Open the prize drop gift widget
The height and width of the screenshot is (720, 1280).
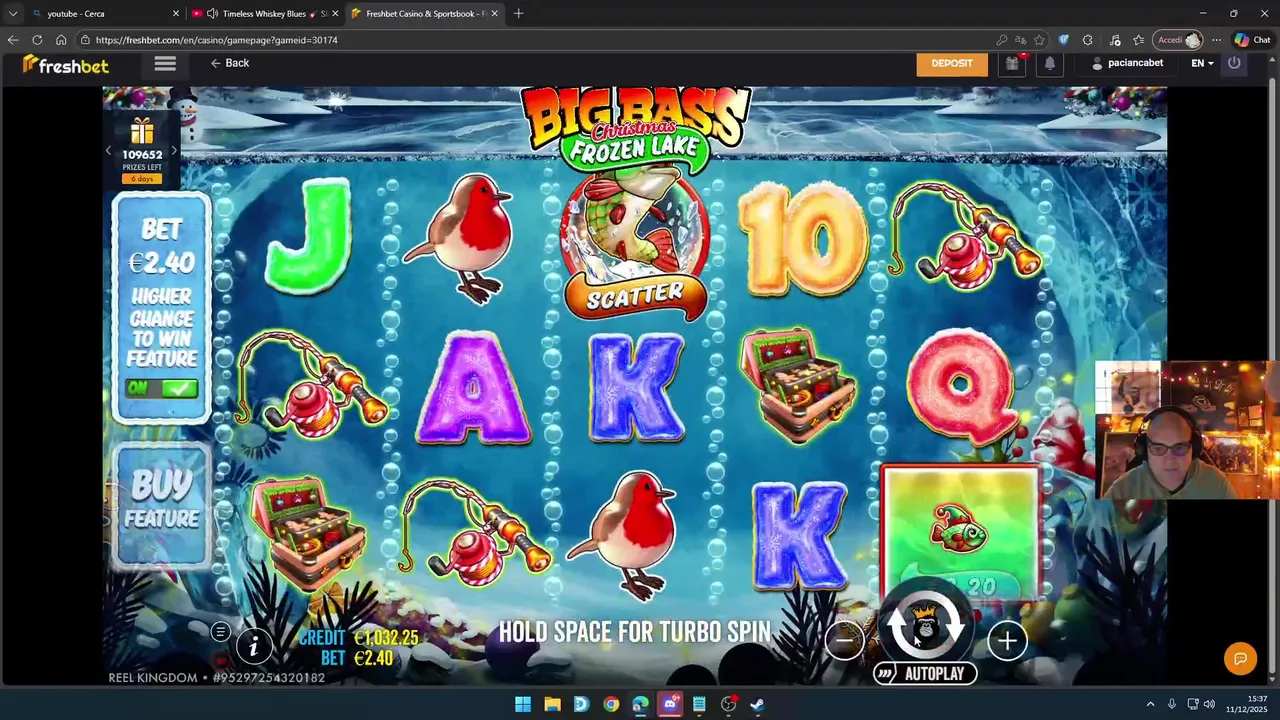(x=142, y=150)
